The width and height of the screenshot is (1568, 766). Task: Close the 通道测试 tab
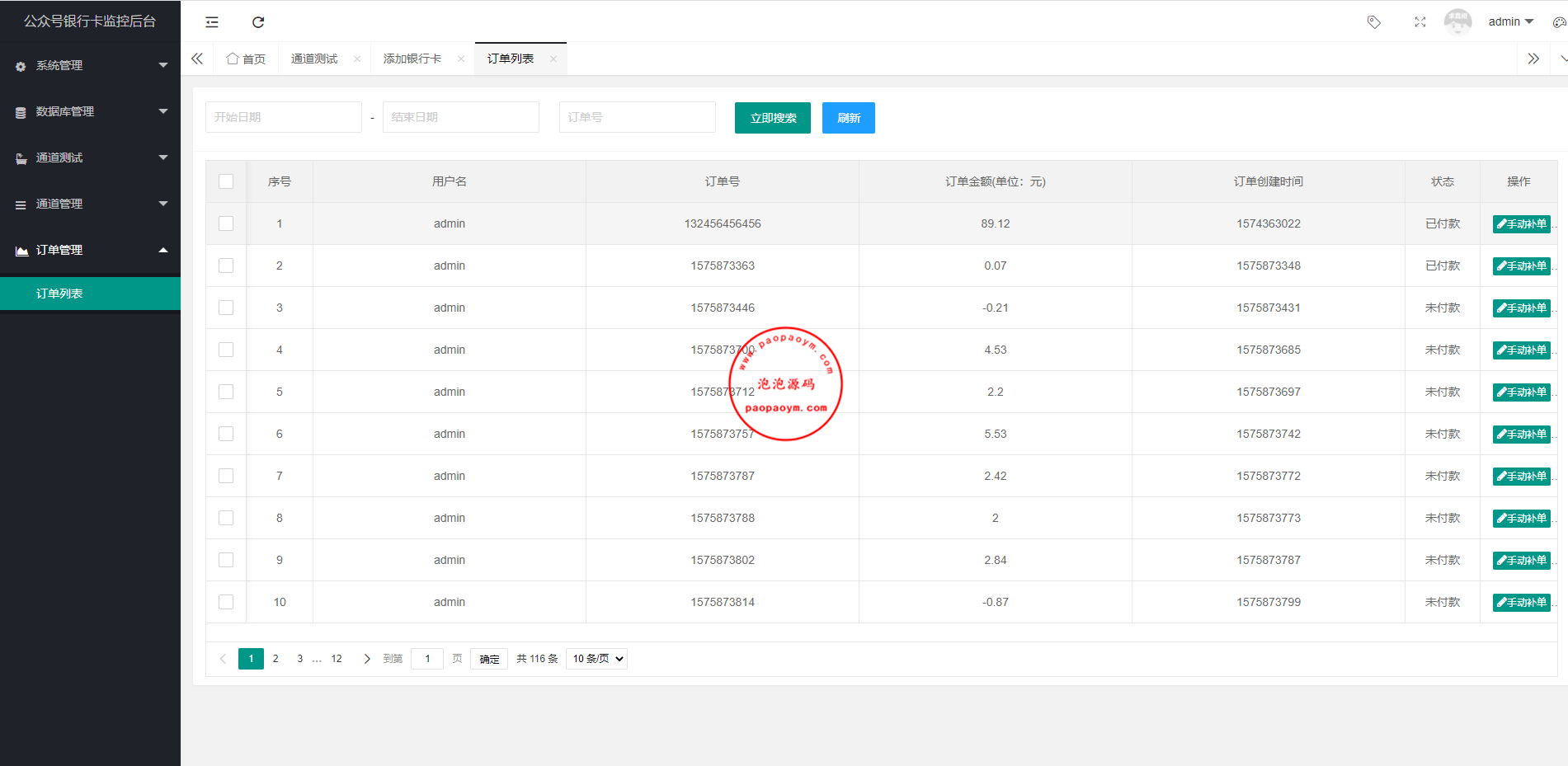357,59
